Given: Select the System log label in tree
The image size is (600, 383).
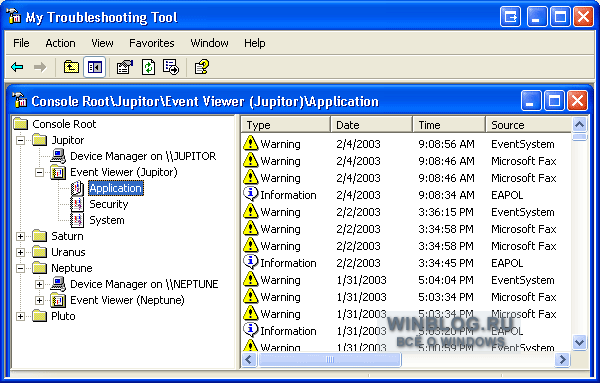Looking at the screenshot, I should pyautogui.click(x=107, y=220).
